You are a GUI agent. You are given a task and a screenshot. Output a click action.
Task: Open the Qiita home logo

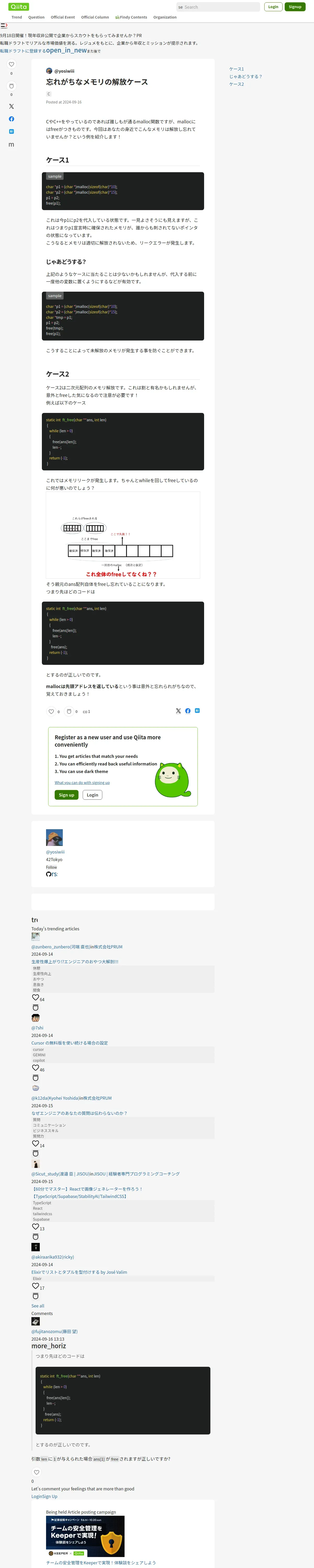tap(19, 7)
